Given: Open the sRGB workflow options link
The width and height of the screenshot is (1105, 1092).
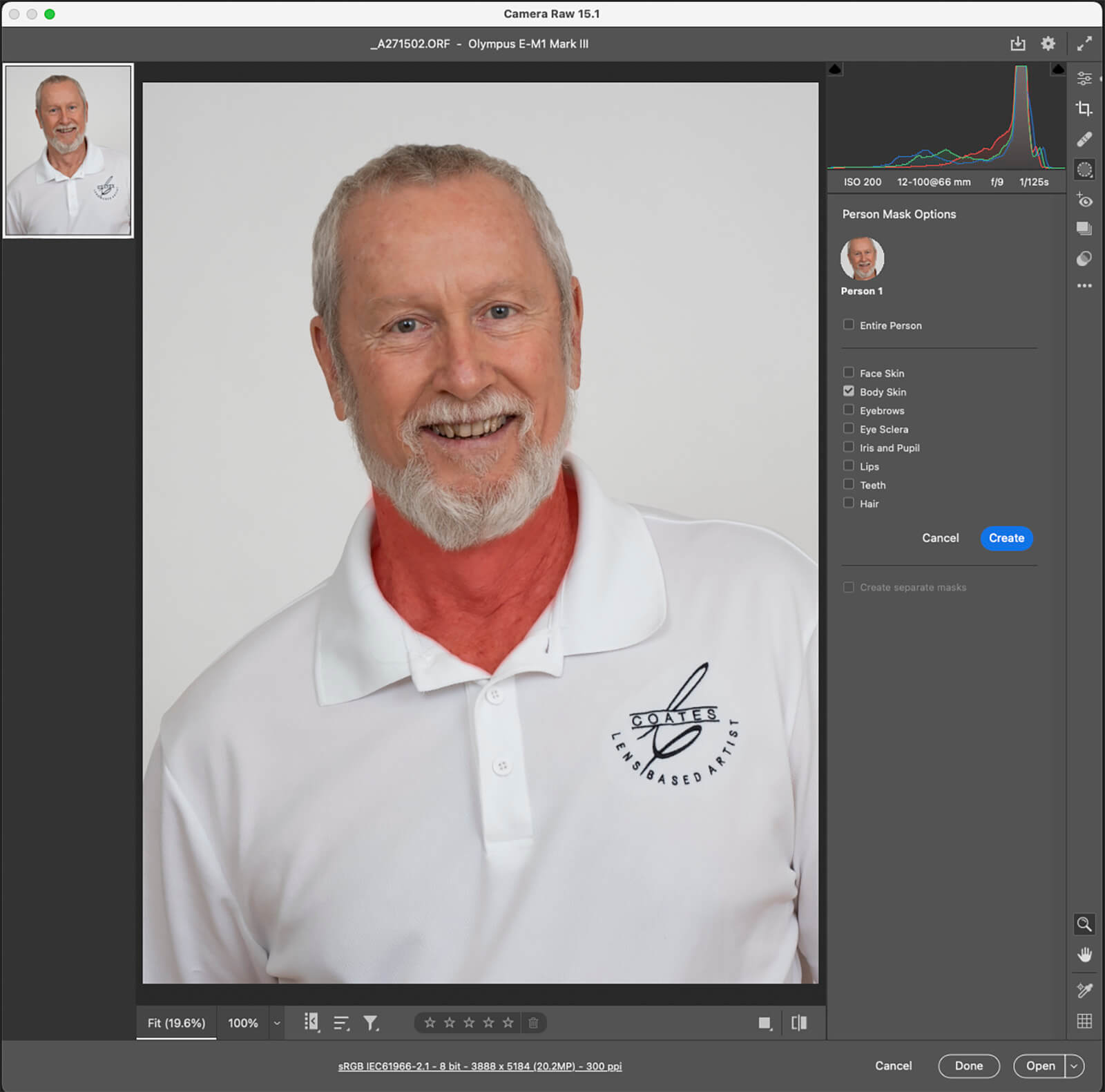Looking at the screenshot, I should (480, 1066).
